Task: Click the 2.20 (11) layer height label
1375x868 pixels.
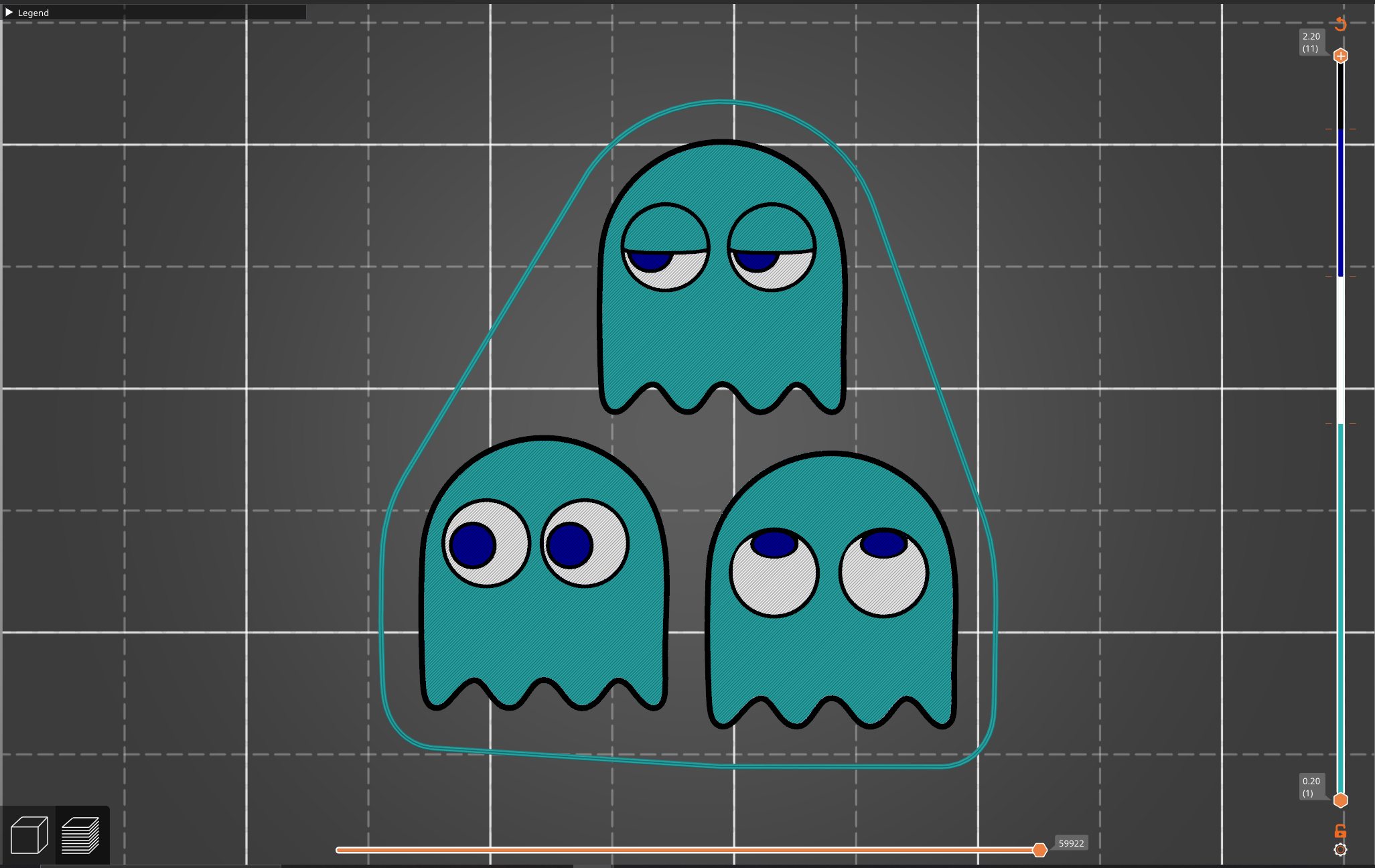Action: click(x=1311, y=42)
